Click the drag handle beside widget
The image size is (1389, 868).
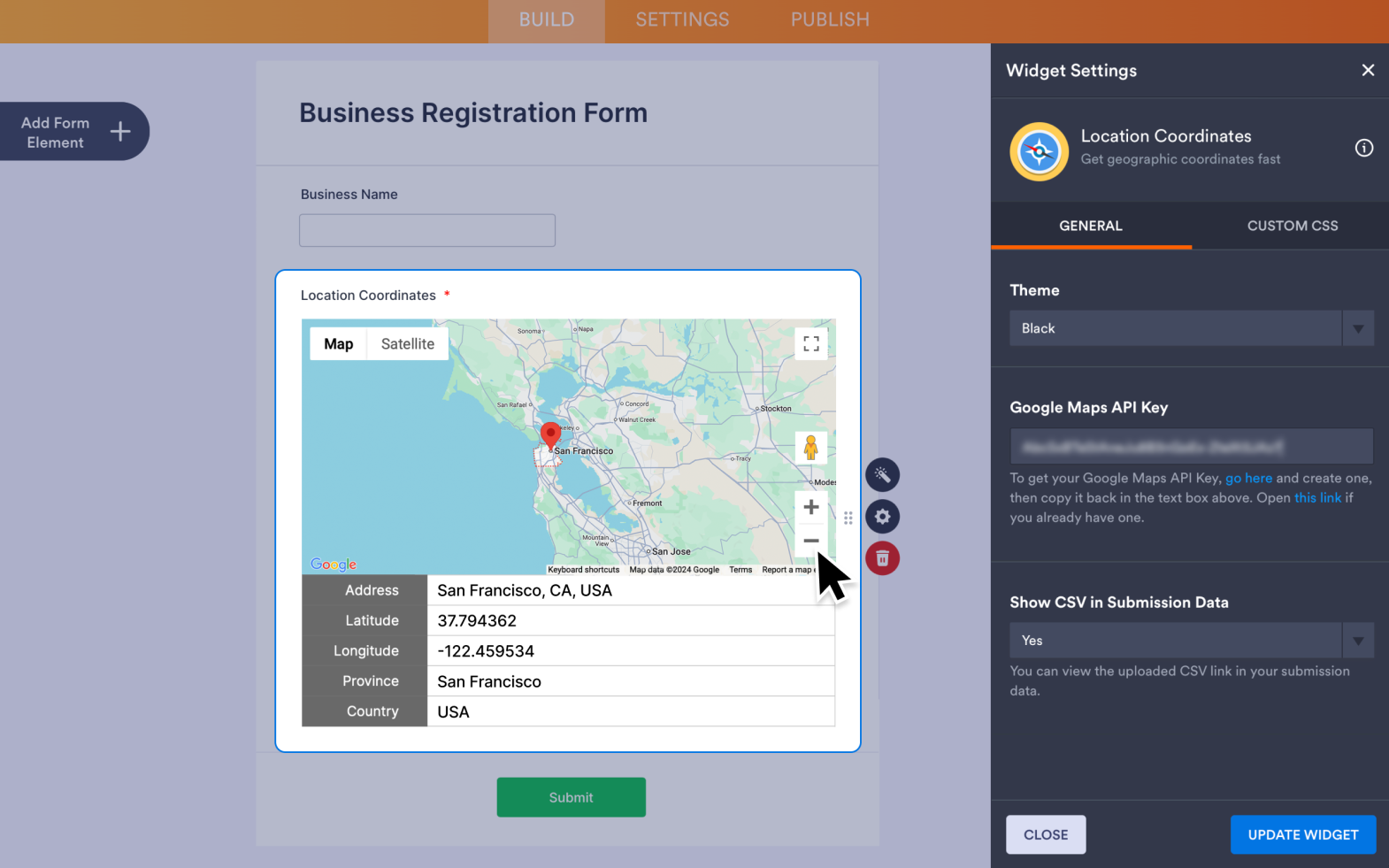pyautogui.click(x=848, y=518)
